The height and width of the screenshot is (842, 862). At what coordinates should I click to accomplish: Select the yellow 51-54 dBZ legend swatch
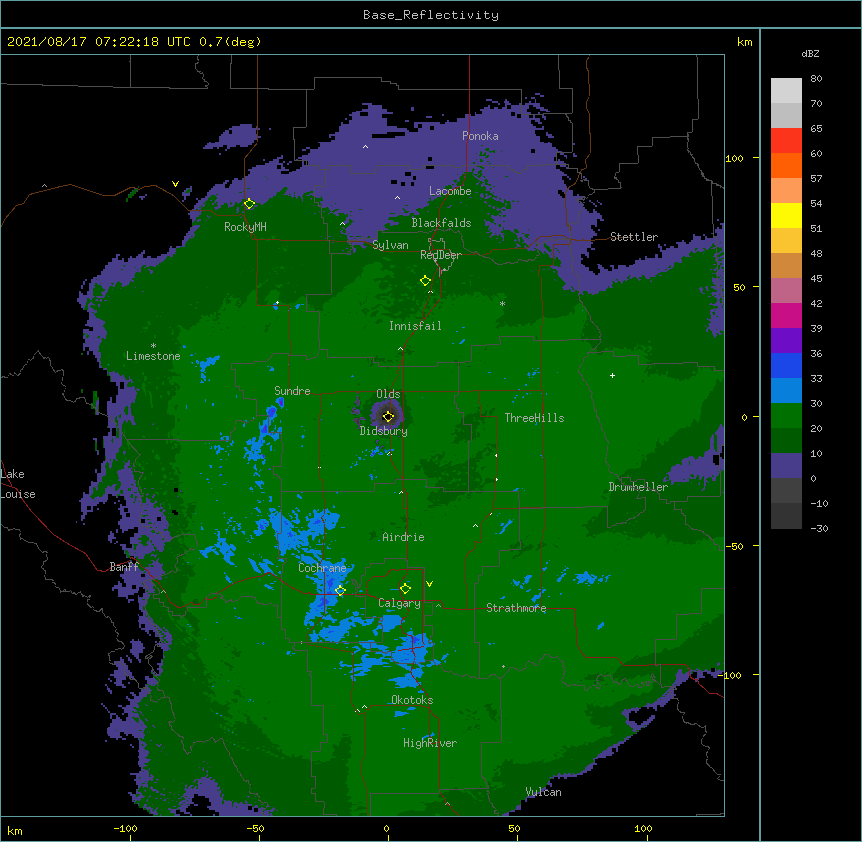tap(786, 215)
